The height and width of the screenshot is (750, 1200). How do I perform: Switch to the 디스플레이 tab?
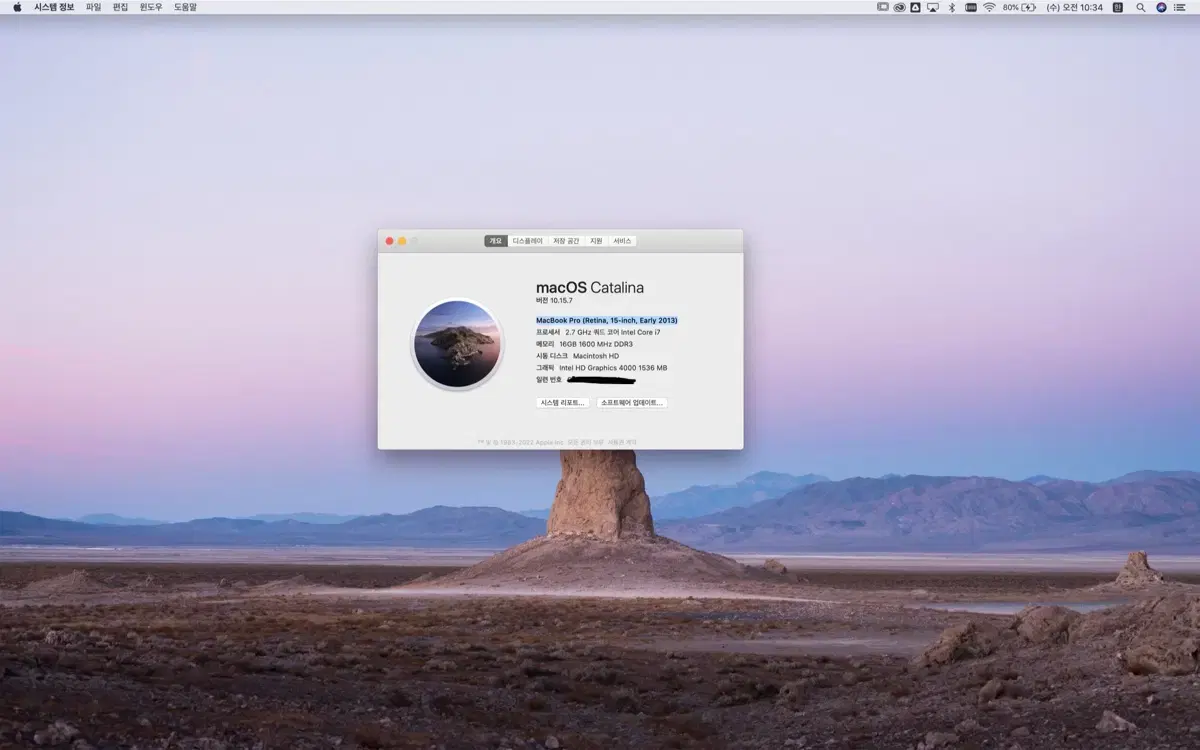(x=528, y=241)
